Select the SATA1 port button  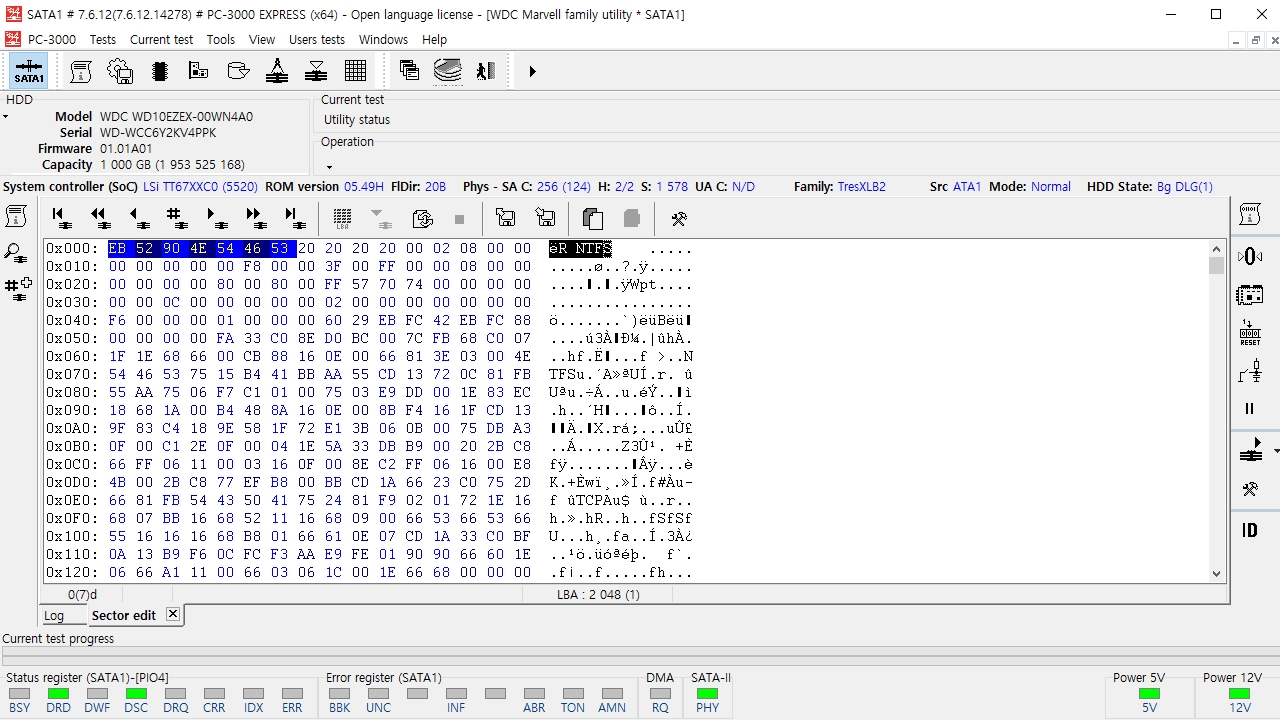point(29,71)
